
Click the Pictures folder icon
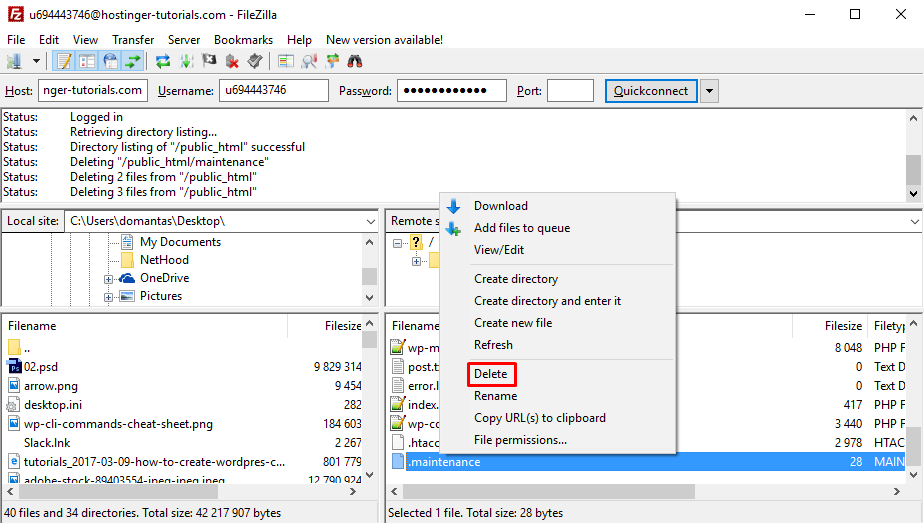tap(127, 296)
